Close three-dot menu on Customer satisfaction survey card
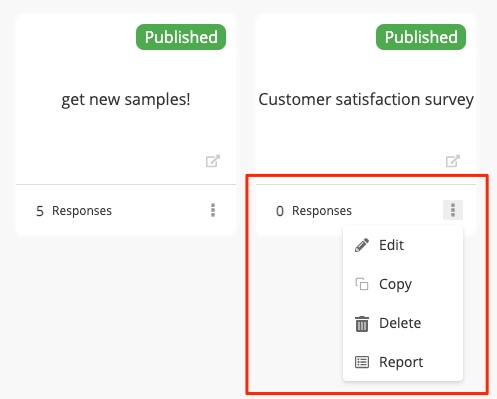497x399 pixels. coord(453,210)
